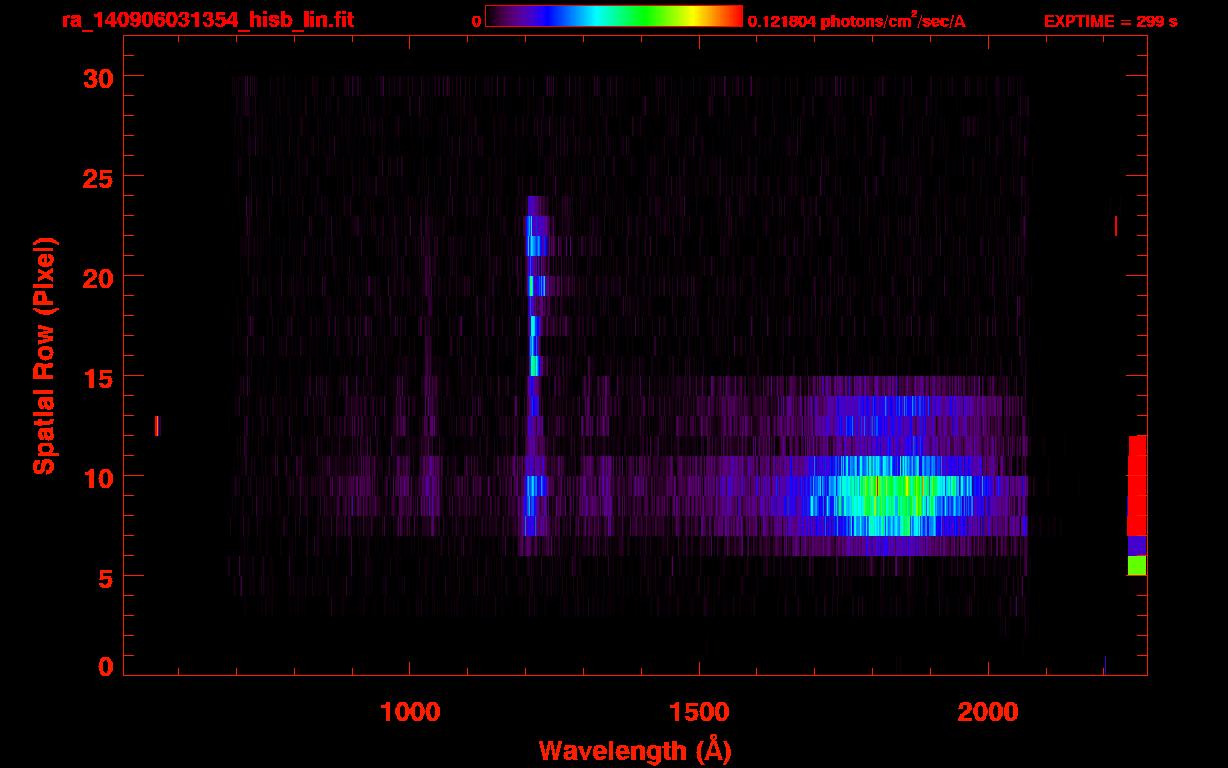This screenshot has width=1228, height=768.
Task: Click the 15 spatial row tick label
Action: 99,377
